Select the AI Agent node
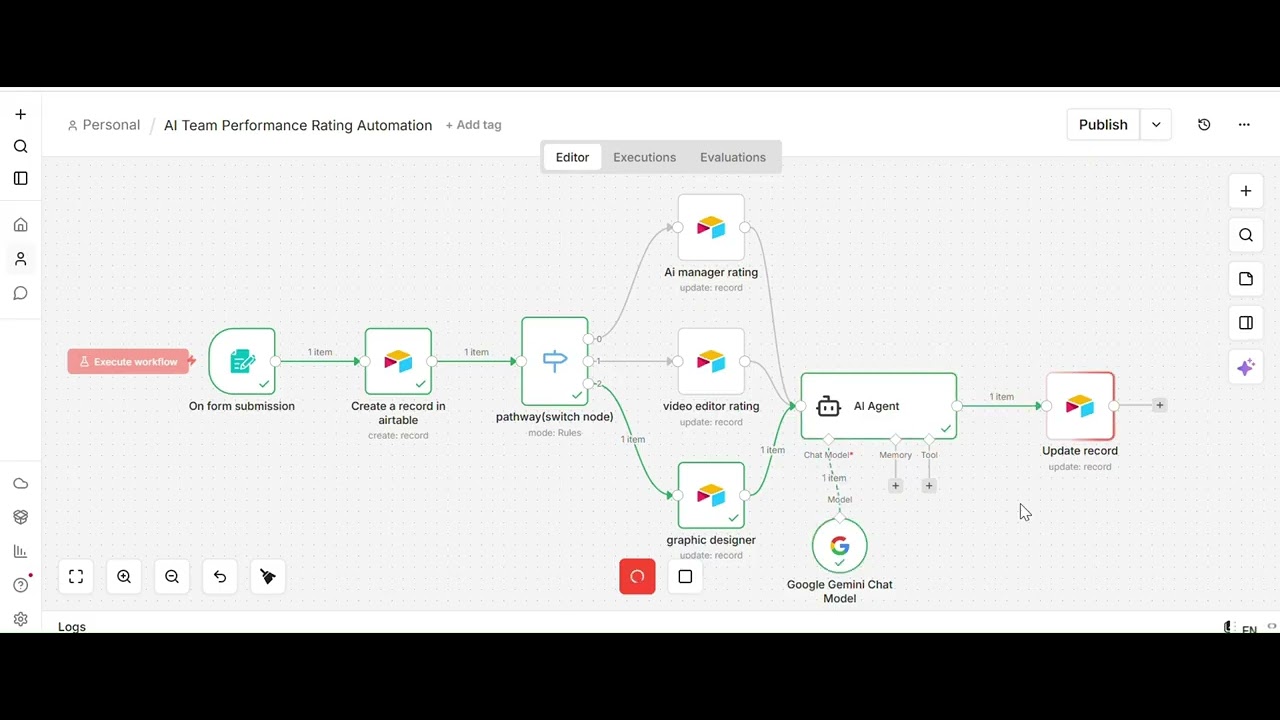 879,406
